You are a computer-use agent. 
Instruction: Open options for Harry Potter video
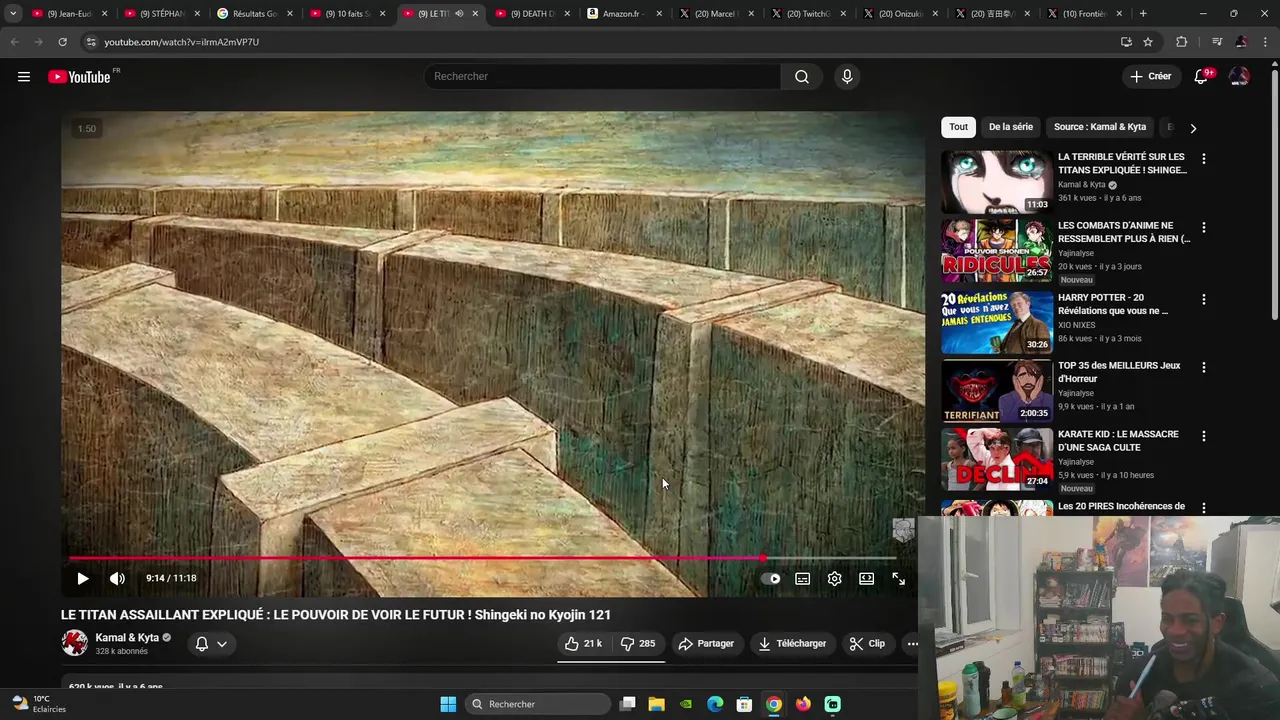[1204, 300]
